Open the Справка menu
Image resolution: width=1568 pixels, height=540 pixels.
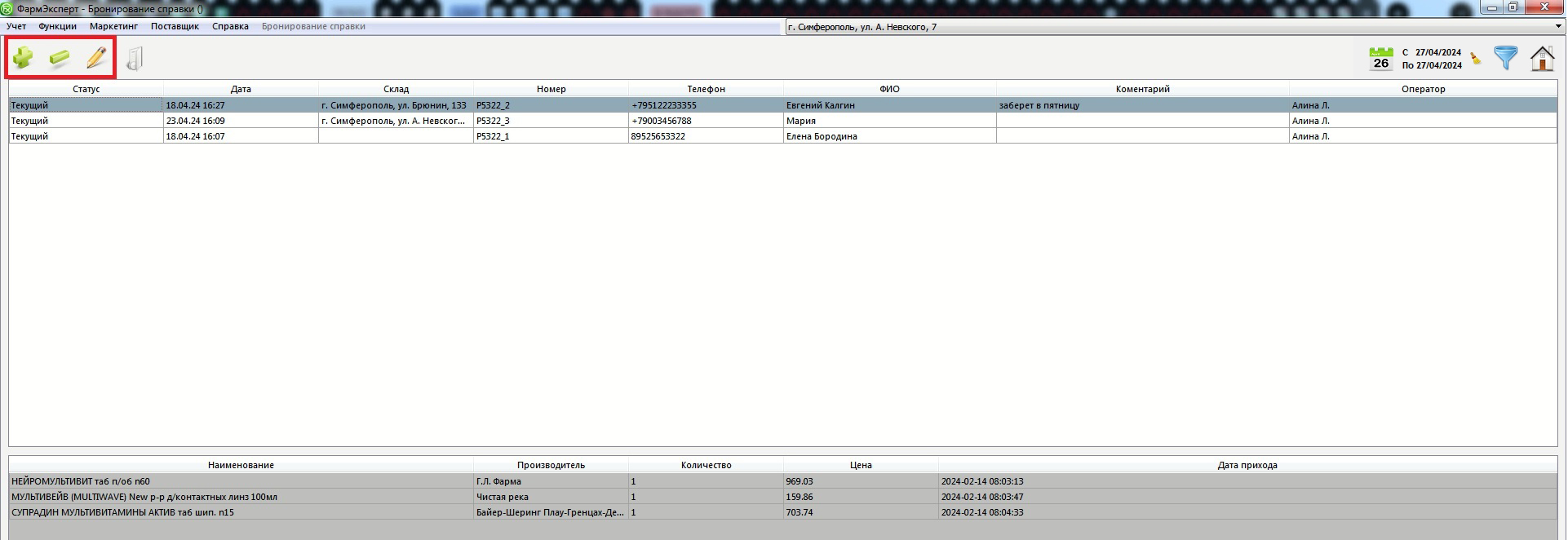230,26
